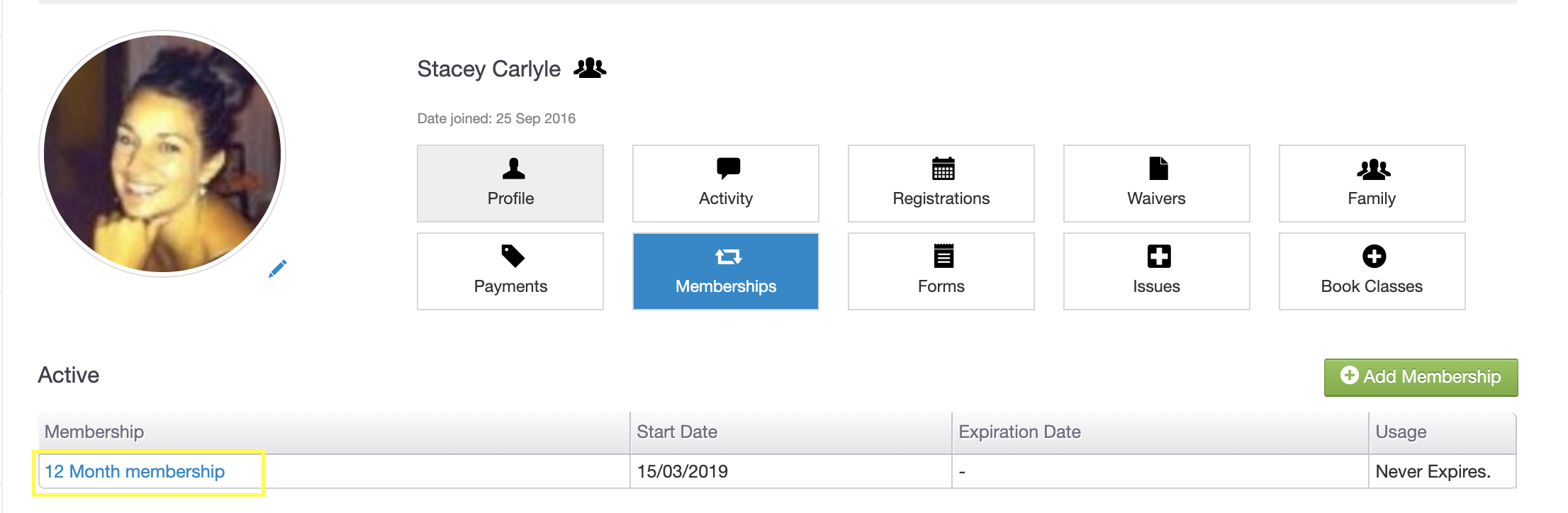Click Stacey Carlyle's profile photo
This screenshot has height=513, width=1568.
click(162, 154)
